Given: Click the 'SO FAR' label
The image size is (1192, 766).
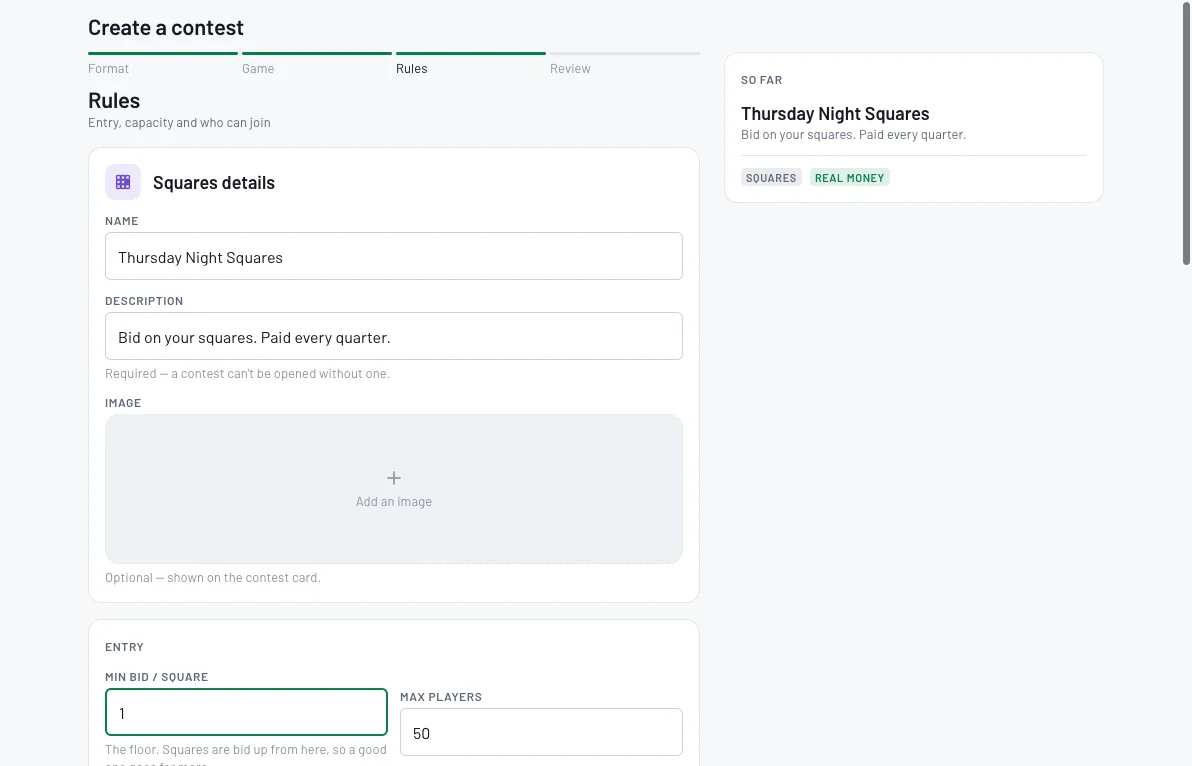Looking at the screenshot, I should point(761,80).
